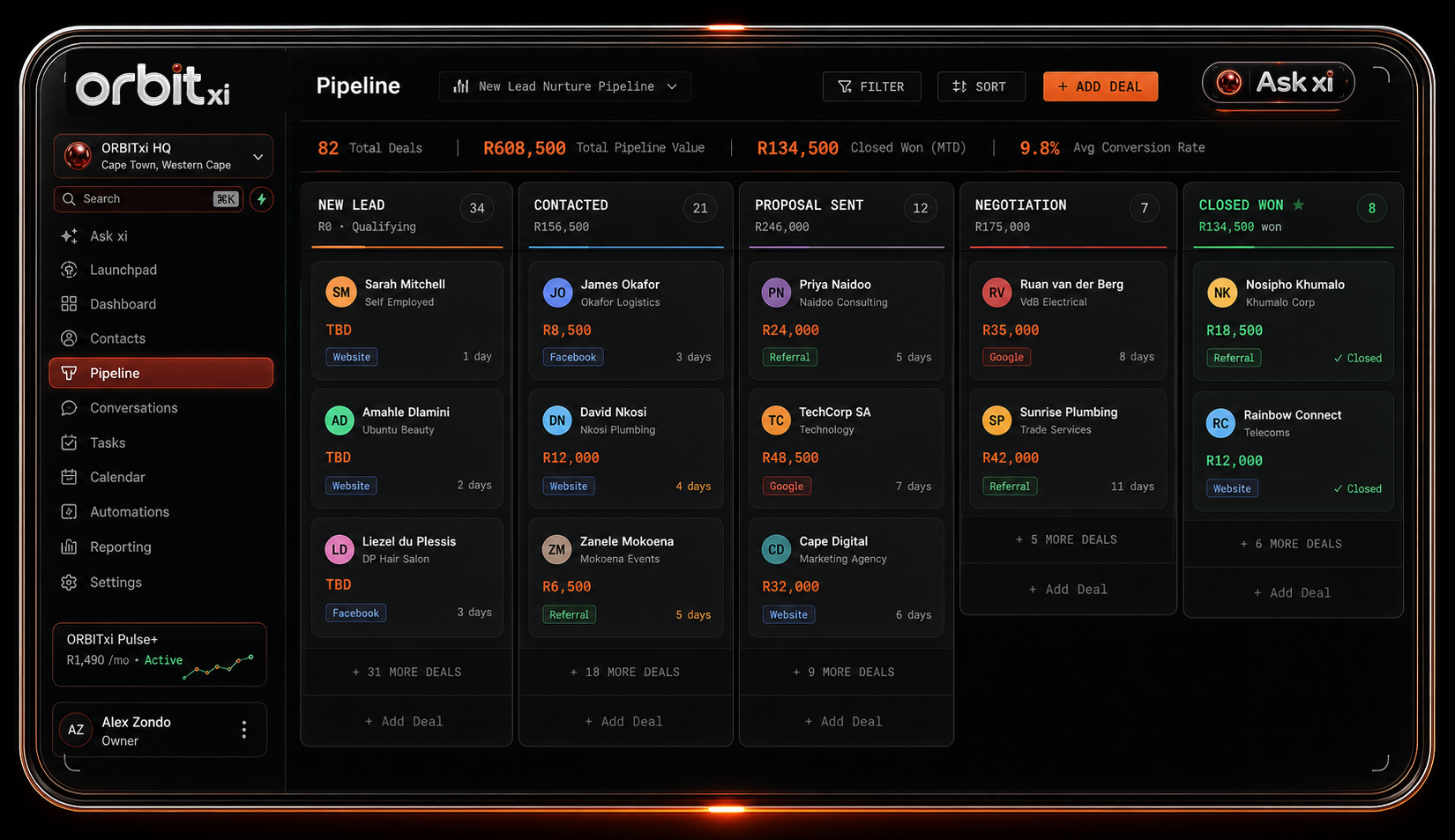Click Add Deal under Closed Won column
The image size is (1455, 840).
tap(1293, 593)
